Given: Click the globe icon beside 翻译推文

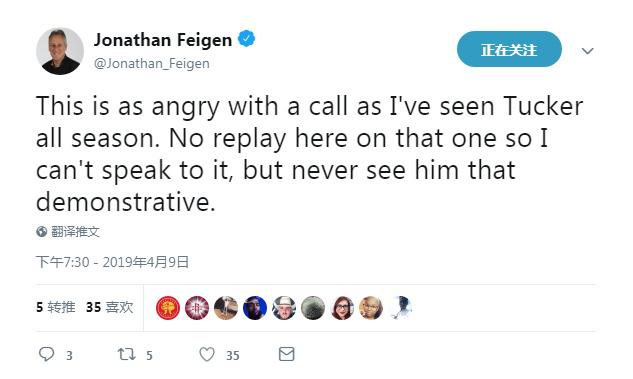Looking at the screenshot, I should [x=42, y=231].
